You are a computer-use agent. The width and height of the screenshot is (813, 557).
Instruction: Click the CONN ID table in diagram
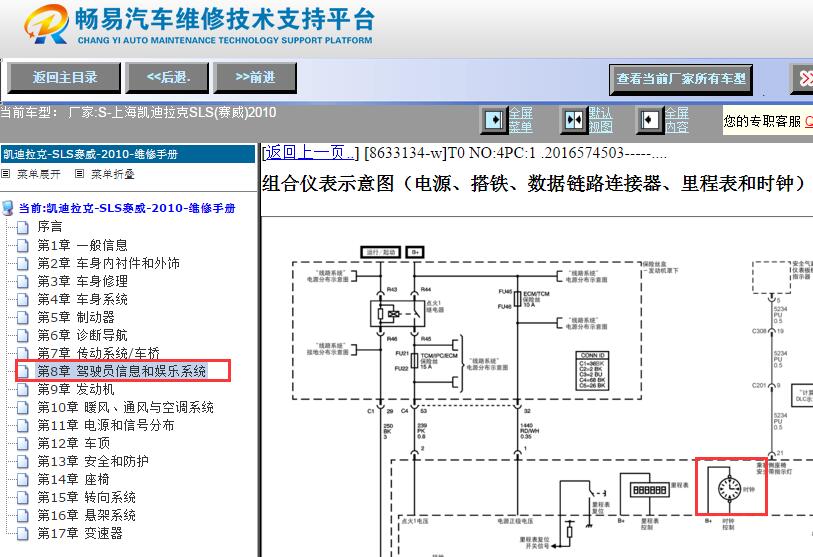tap(592, 371)
